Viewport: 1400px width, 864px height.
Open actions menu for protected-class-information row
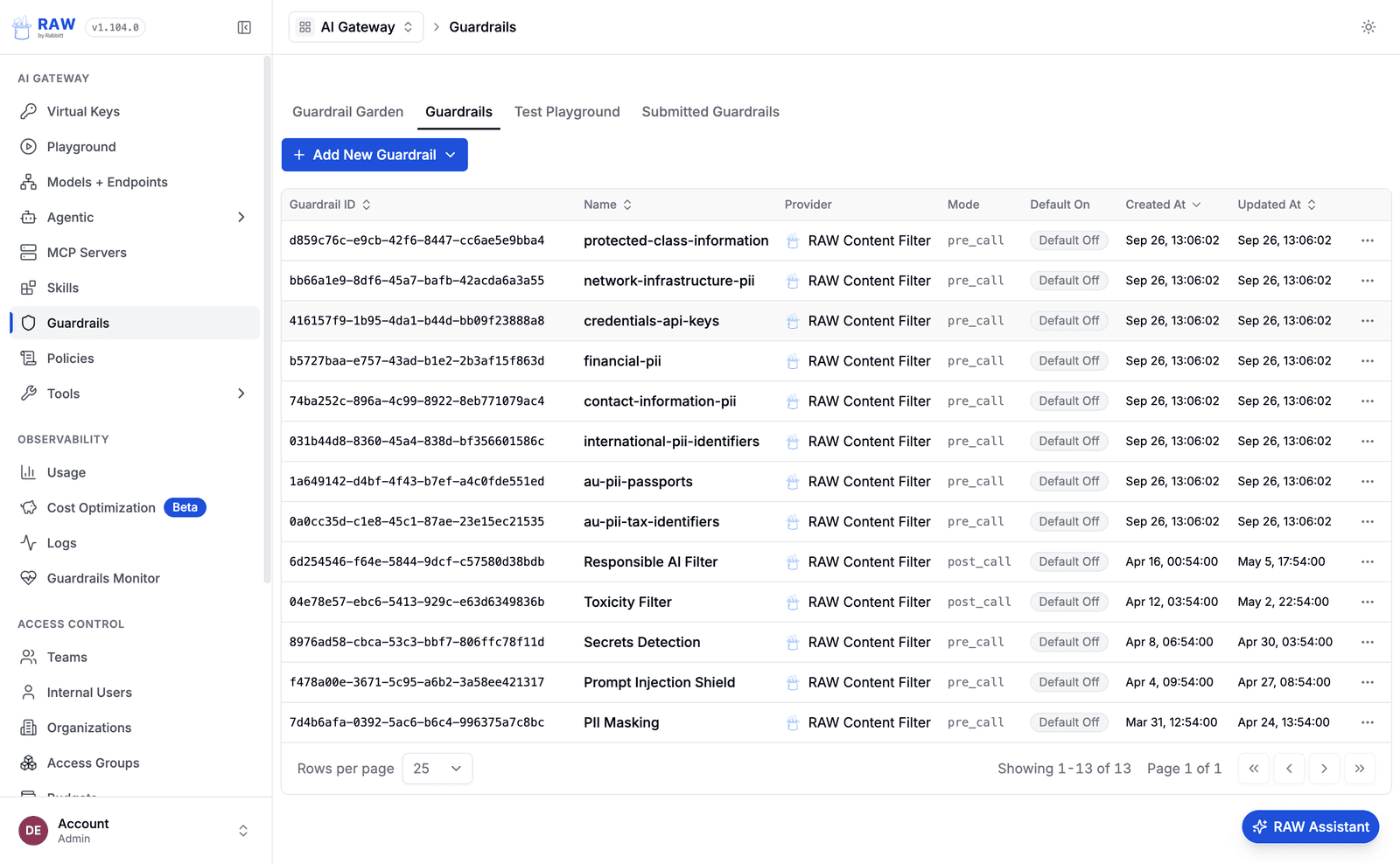click(x=1368, y=240)
